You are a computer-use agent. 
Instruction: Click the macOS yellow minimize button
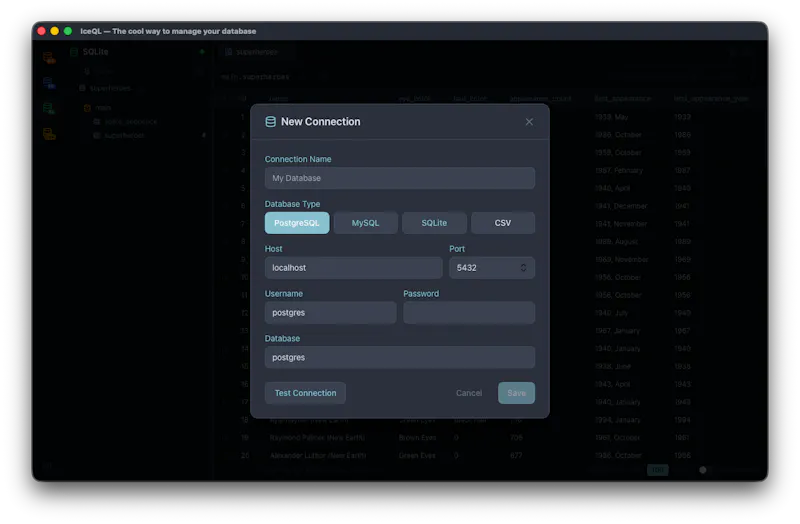pos(55,31)
